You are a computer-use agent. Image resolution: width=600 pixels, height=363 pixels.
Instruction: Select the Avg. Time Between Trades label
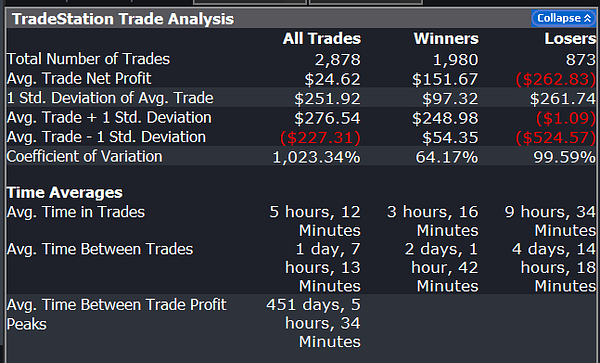click(100, 249)
